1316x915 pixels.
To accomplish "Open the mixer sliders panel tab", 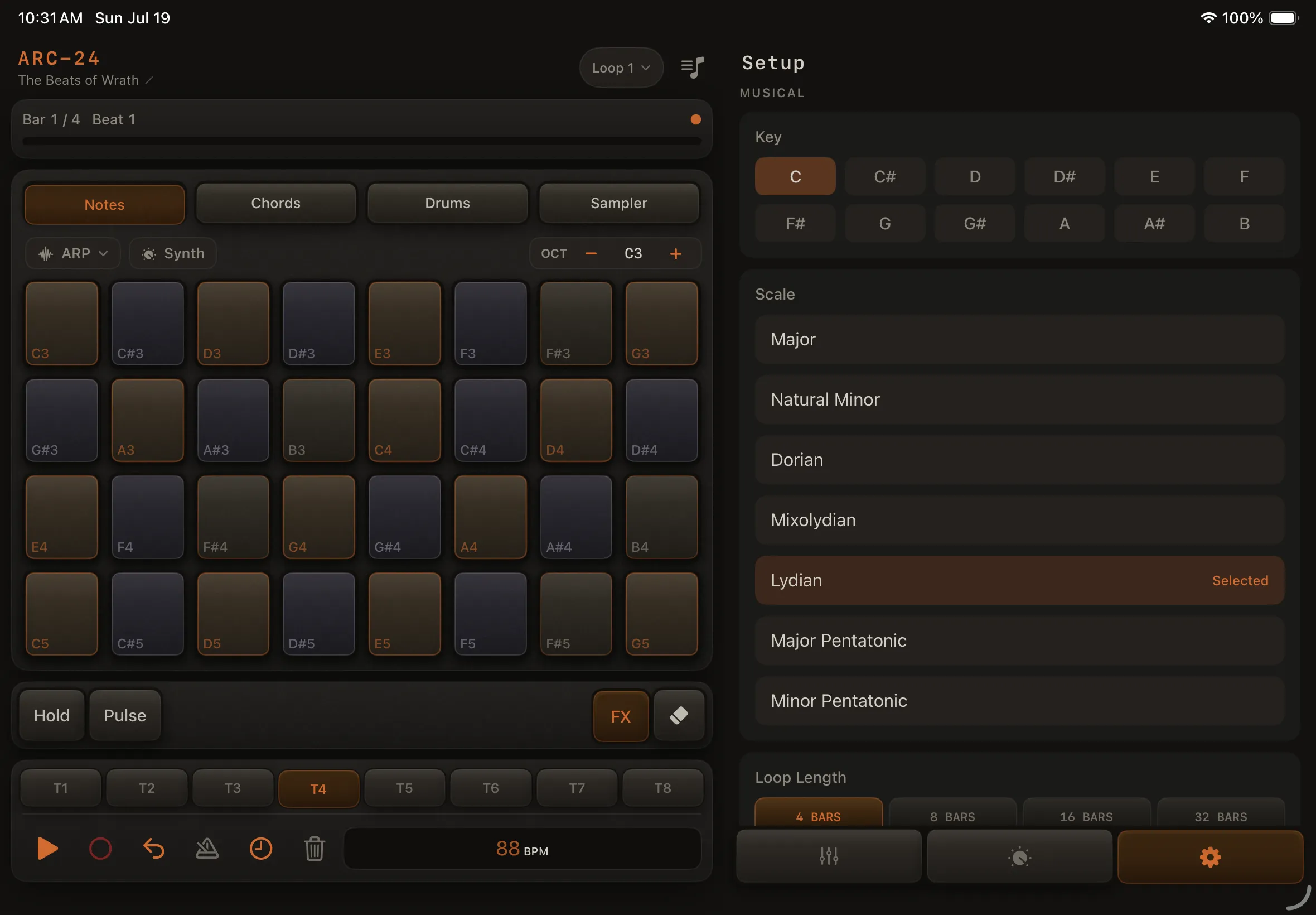I will (x=829, y=856).
